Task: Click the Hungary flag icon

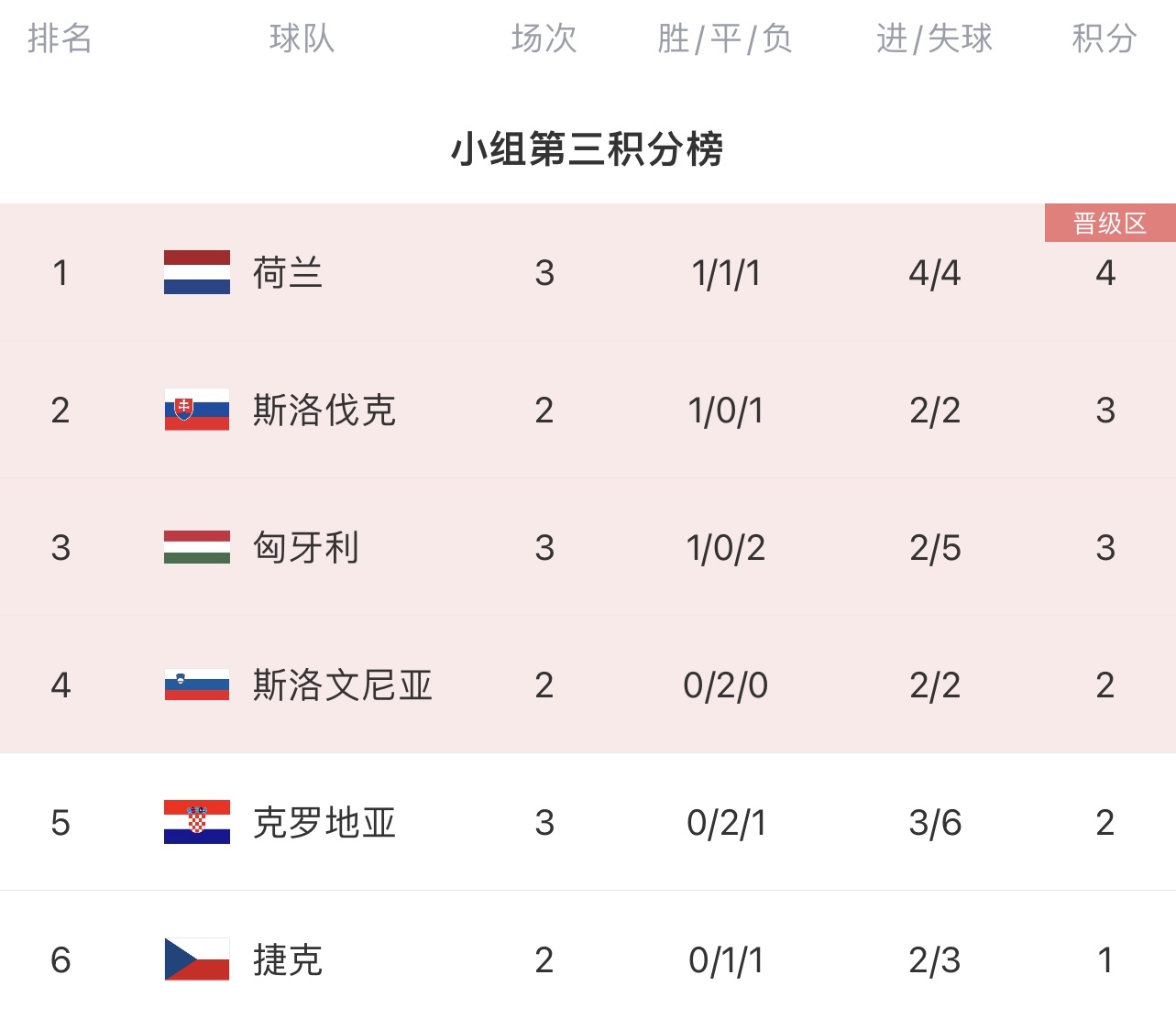Action: coord(197,547)
